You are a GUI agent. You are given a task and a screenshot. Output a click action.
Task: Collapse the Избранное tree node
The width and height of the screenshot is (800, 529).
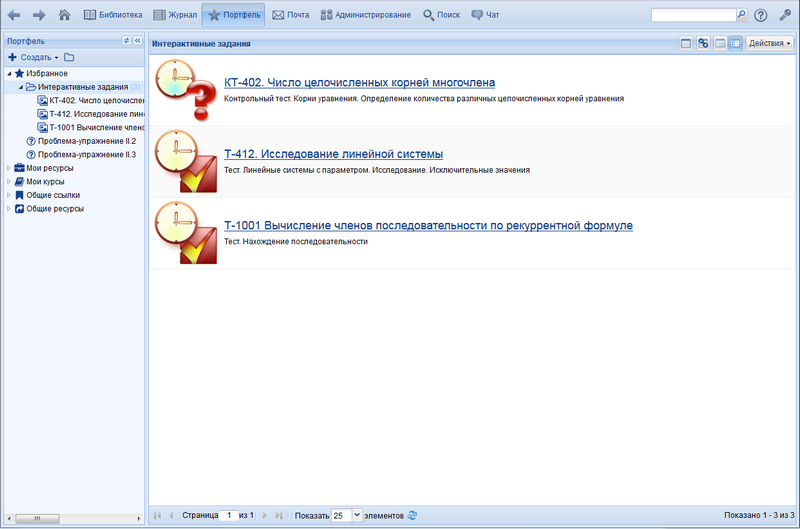[9, 73]
